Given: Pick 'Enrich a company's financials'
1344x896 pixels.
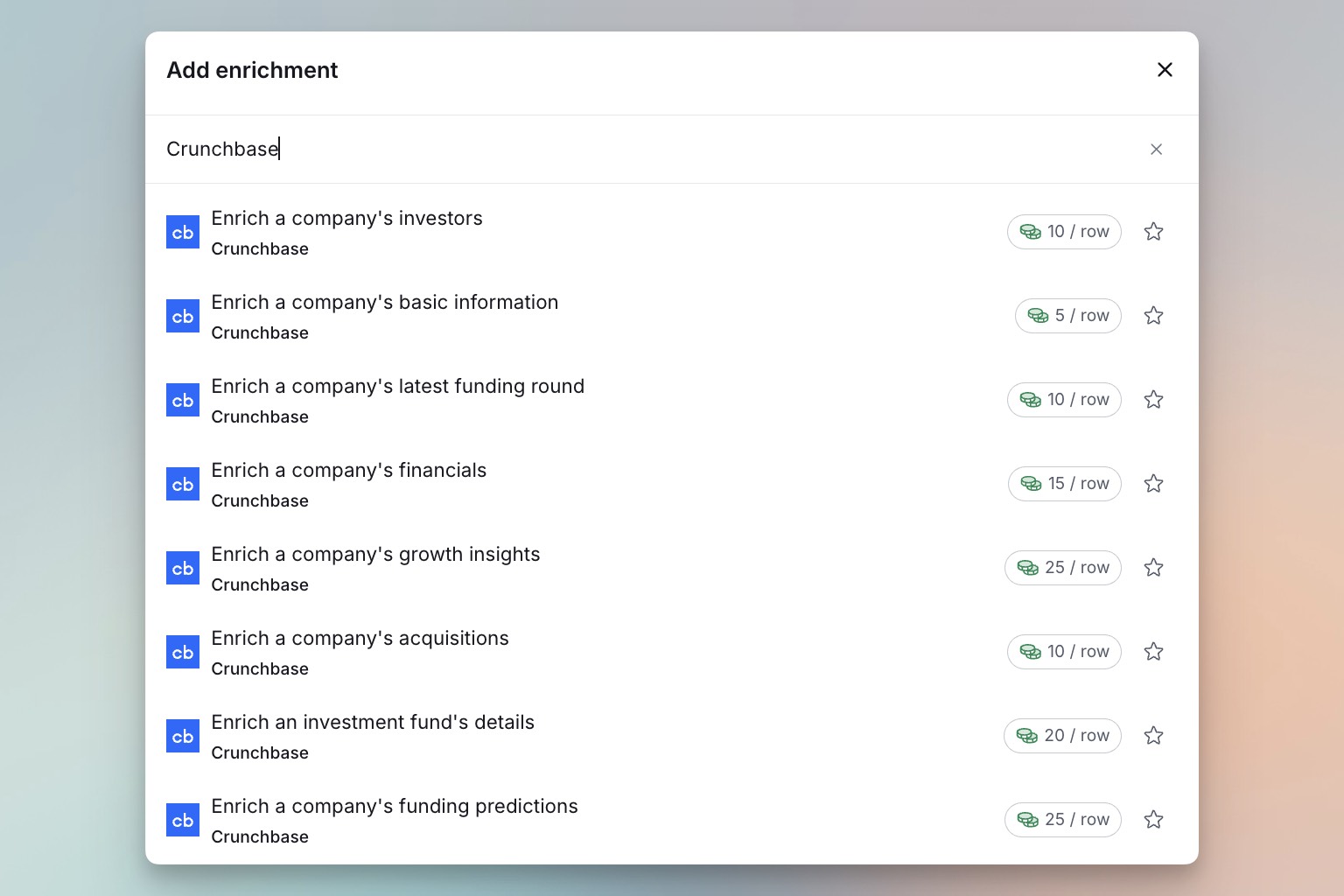Looking at the screenshot, I should pos(349,471).
